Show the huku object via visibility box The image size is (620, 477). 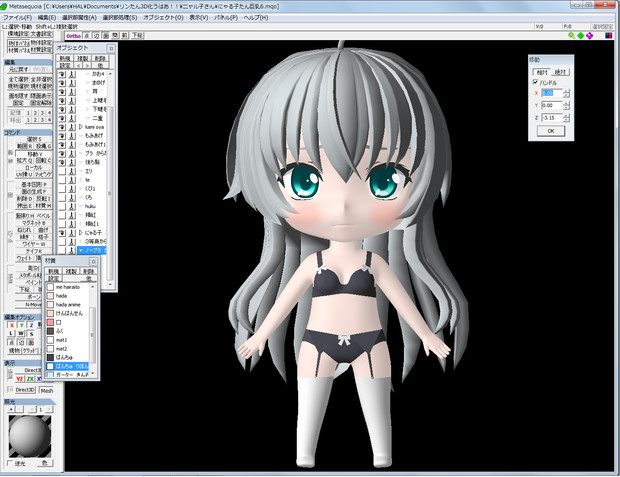pyautogui.click(x=62, y=206)
